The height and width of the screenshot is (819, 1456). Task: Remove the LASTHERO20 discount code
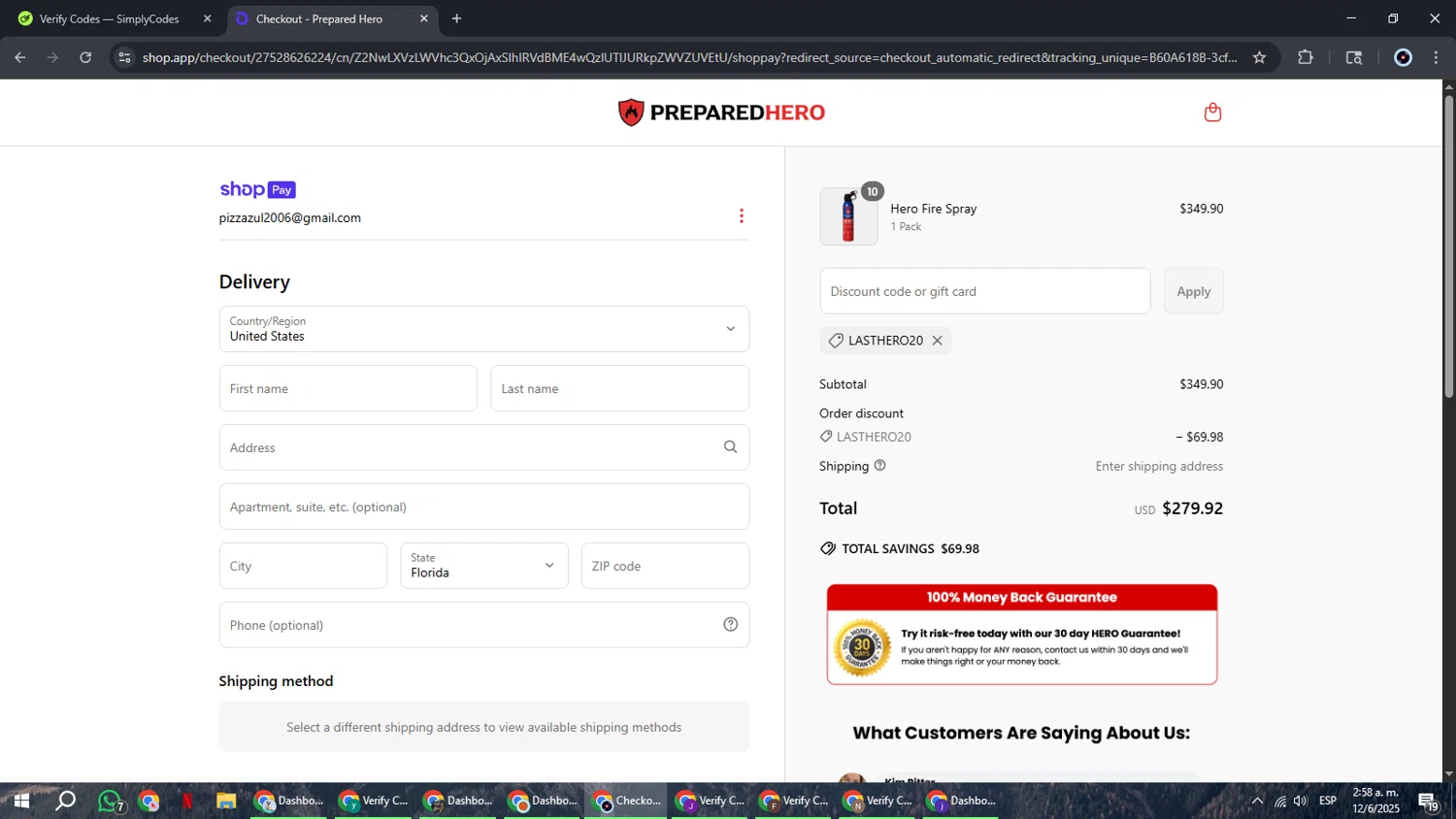pos(937,341)
